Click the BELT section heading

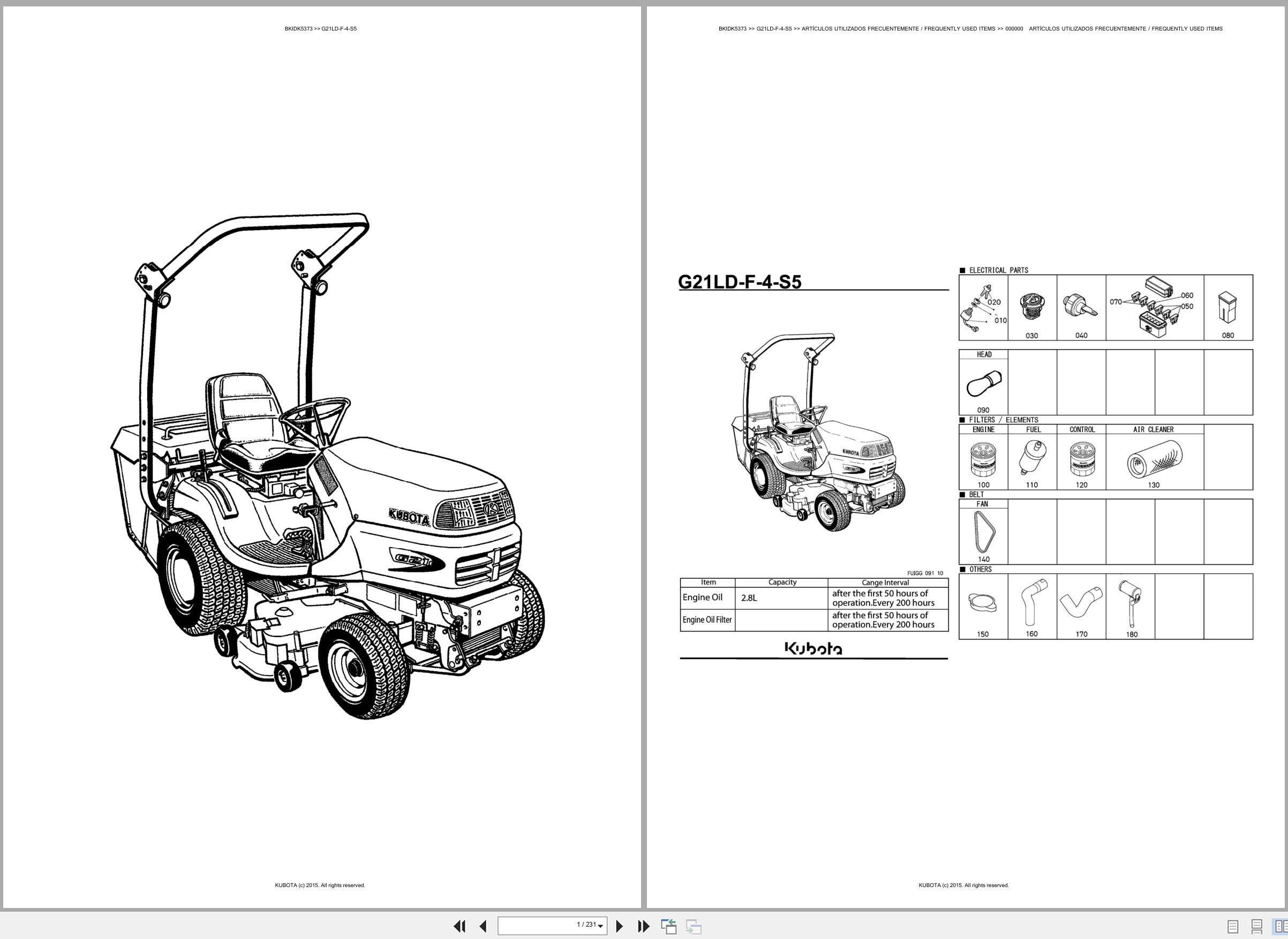(976, 495)
